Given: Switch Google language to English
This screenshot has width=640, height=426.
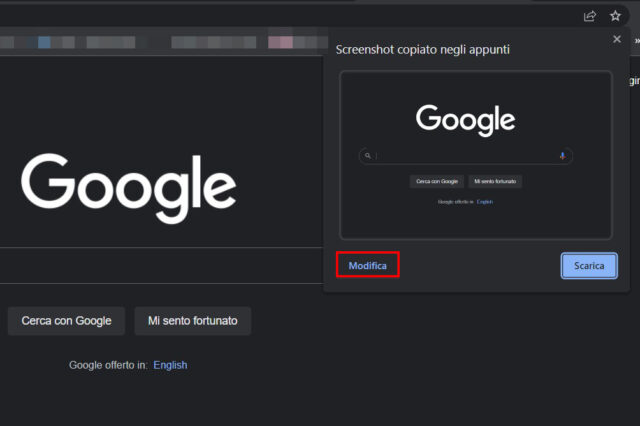Looking at the screenshot, I should (170, 365).
